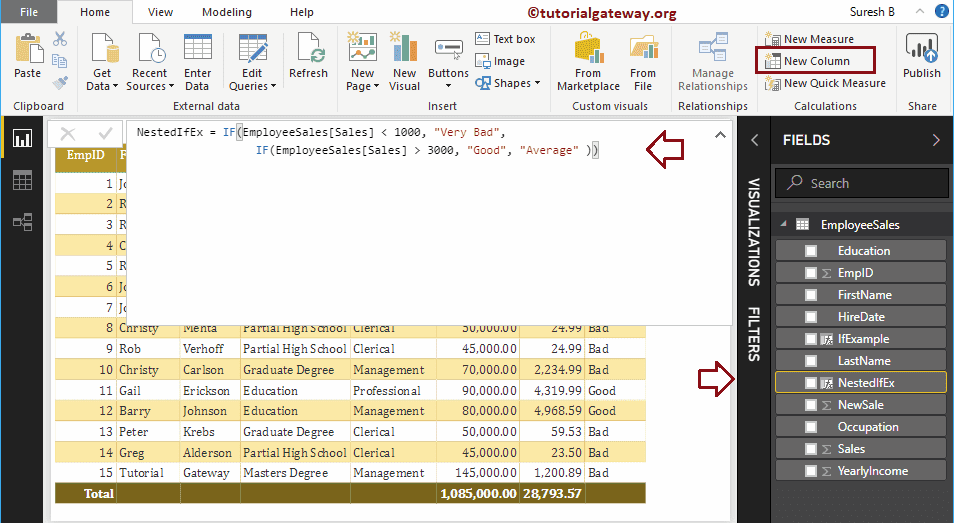Click the Enter Data table icon
The height and width of the screenshot is (523, 954).
tap(198, 47)
